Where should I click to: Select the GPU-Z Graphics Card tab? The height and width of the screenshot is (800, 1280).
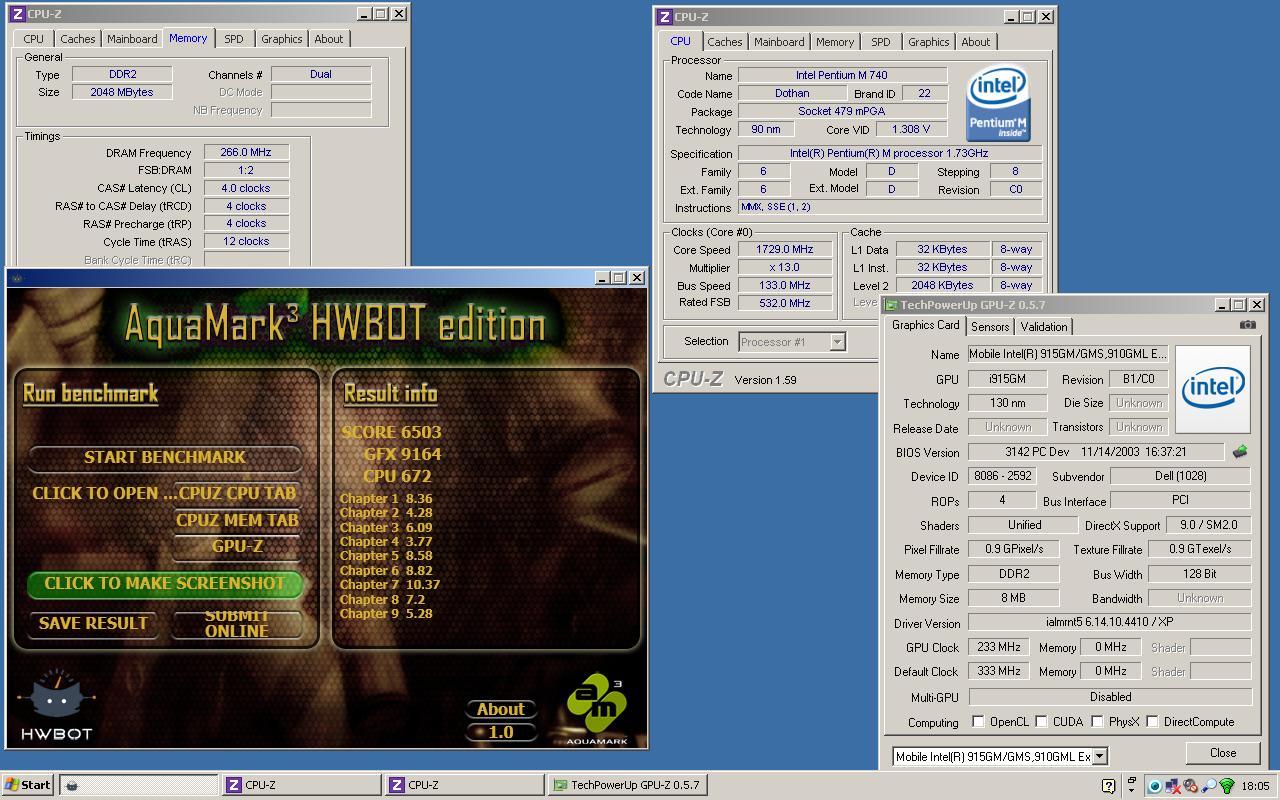pyautogui.click(x=925, y=326)
